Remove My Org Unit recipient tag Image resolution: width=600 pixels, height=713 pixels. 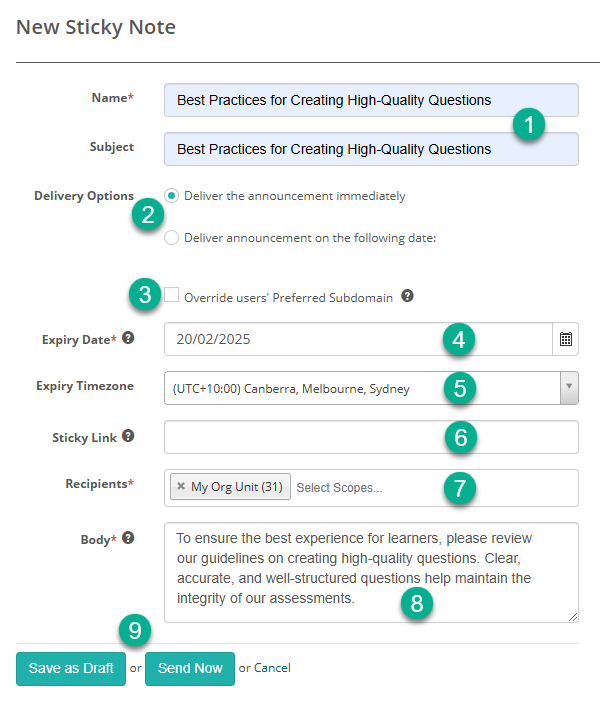[181, 487]
